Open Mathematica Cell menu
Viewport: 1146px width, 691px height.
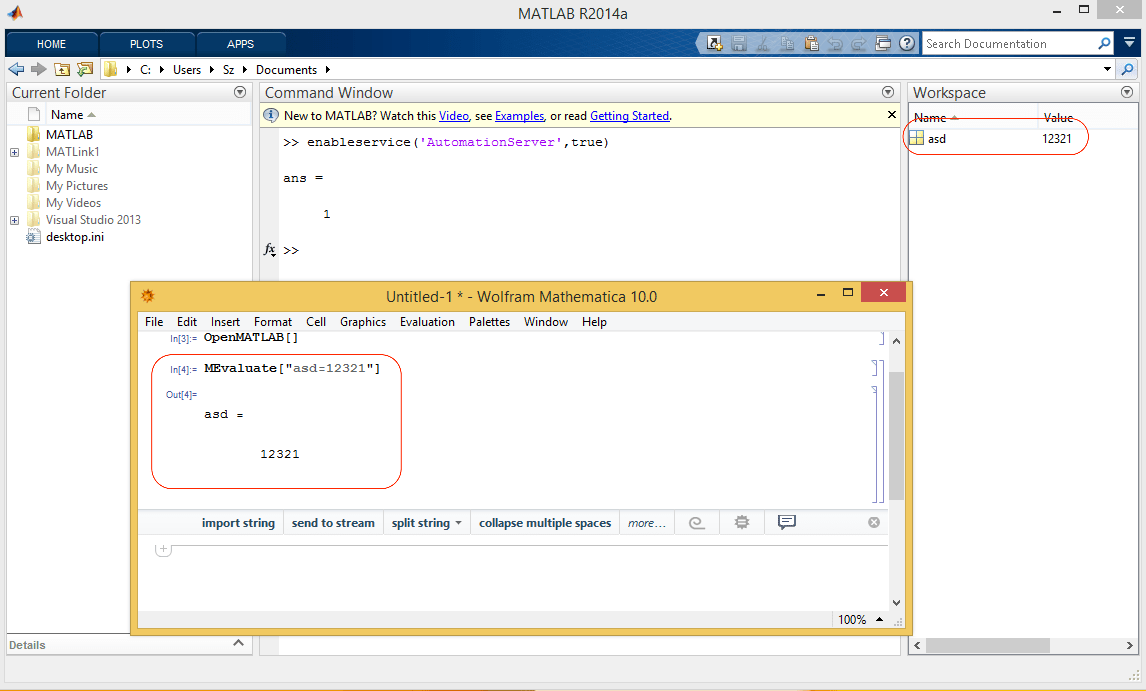[x=316, y=322]
